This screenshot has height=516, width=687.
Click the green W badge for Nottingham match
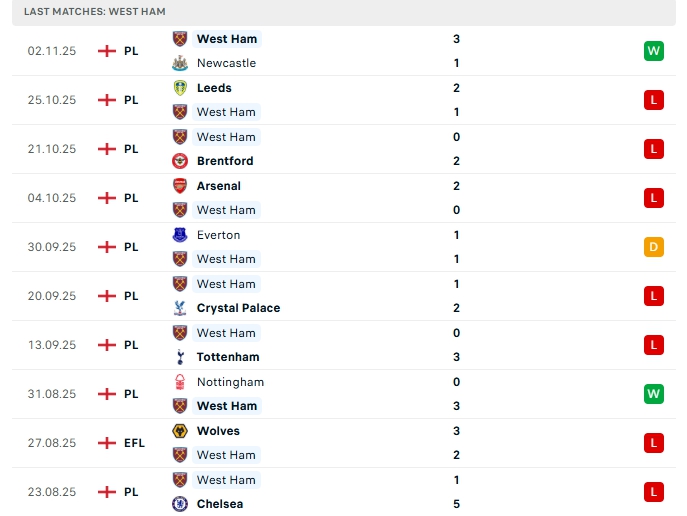click(x=654, y=393)
